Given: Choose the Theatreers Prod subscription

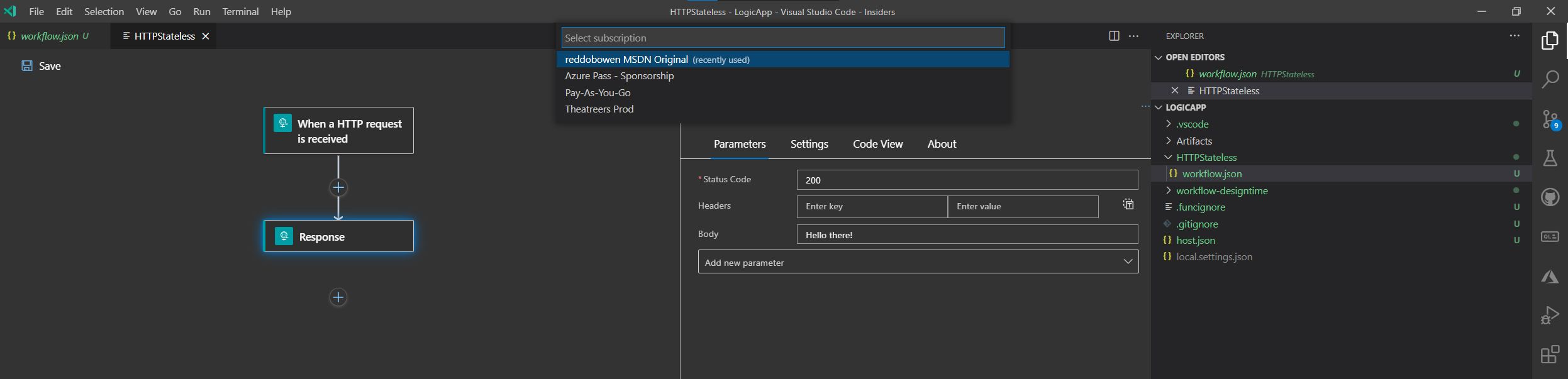Looking at the screenshot, I should (x=782, y=109).
